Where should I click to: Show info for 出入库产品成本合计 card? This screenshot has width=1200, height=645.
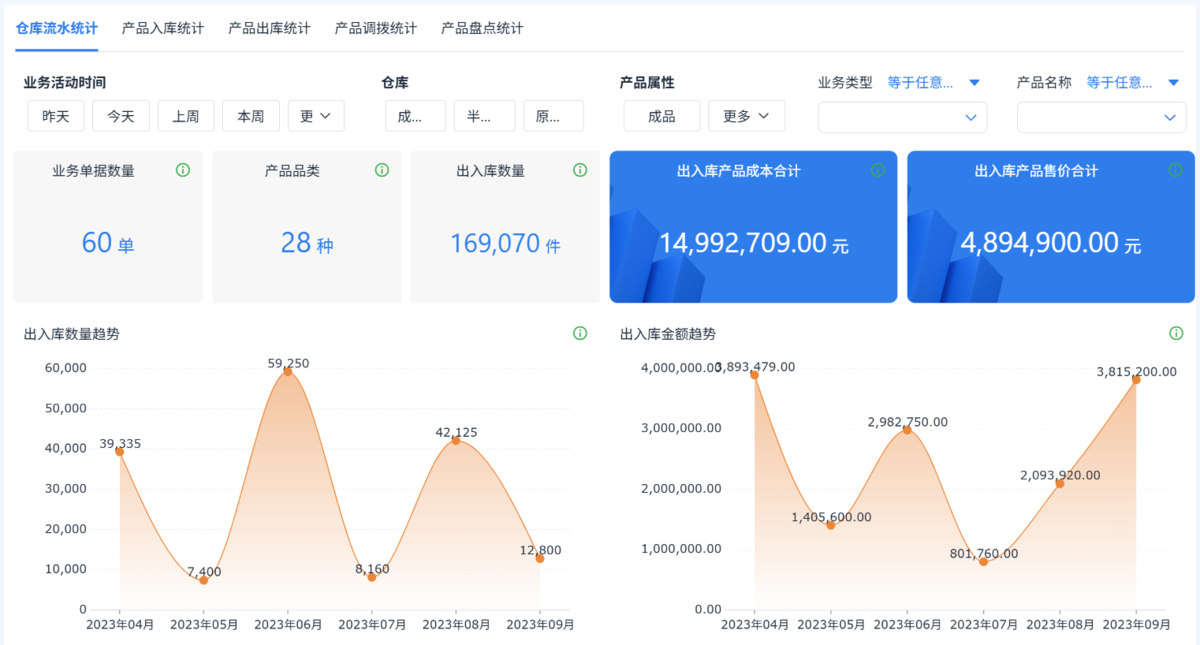pyautogui.click(x=878, y=170)
